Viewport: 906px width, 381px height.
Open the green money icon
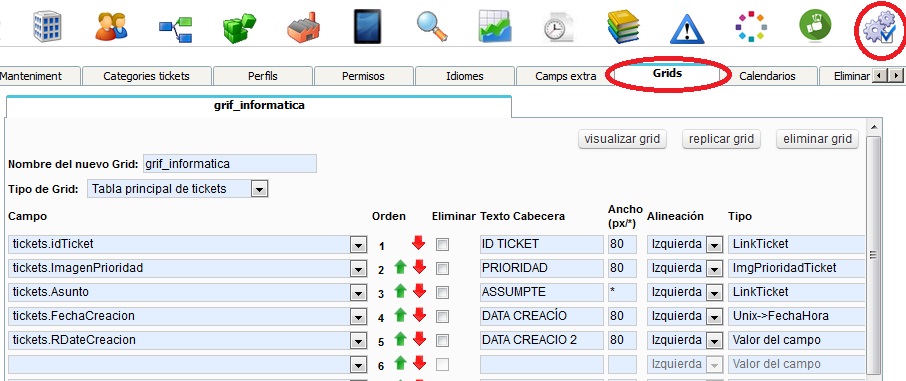815,26
